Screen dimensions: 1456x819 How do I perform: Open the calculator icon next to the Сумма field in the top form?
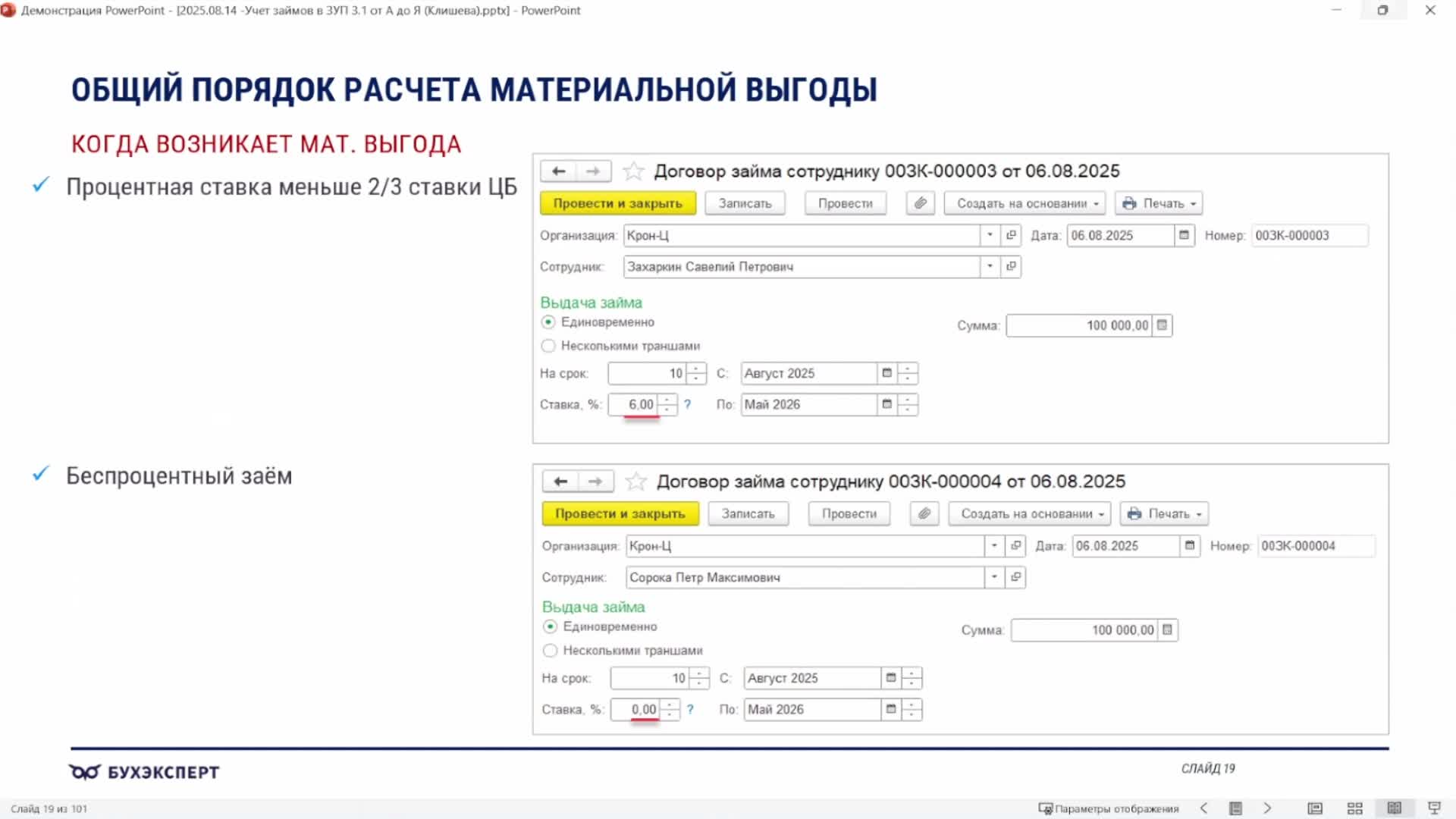point(1162,325)
